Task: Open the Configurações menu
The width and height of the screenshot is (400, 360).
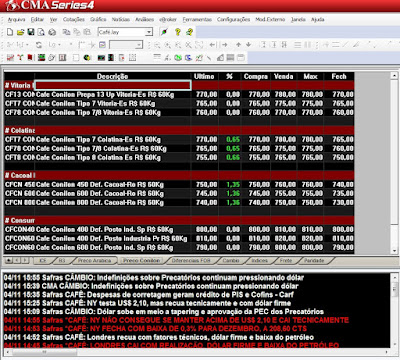Action: coord(233,19)
